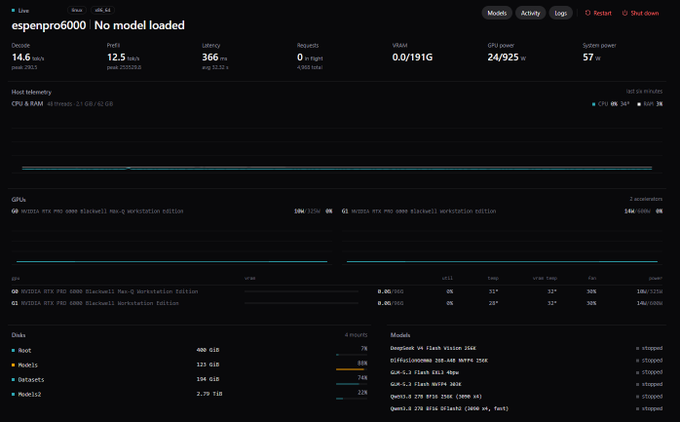Screen dimensions: 680x422
Task: Click the Decode 14.6 tok/s metric
Action: coord(28,57)
